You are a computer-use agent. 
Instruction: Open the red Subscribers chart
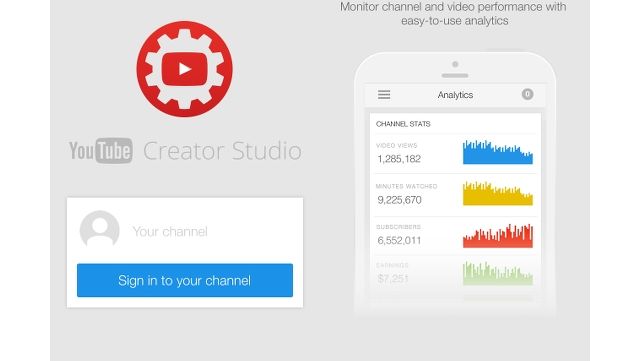pyautogui.click(x=498, y=236)
